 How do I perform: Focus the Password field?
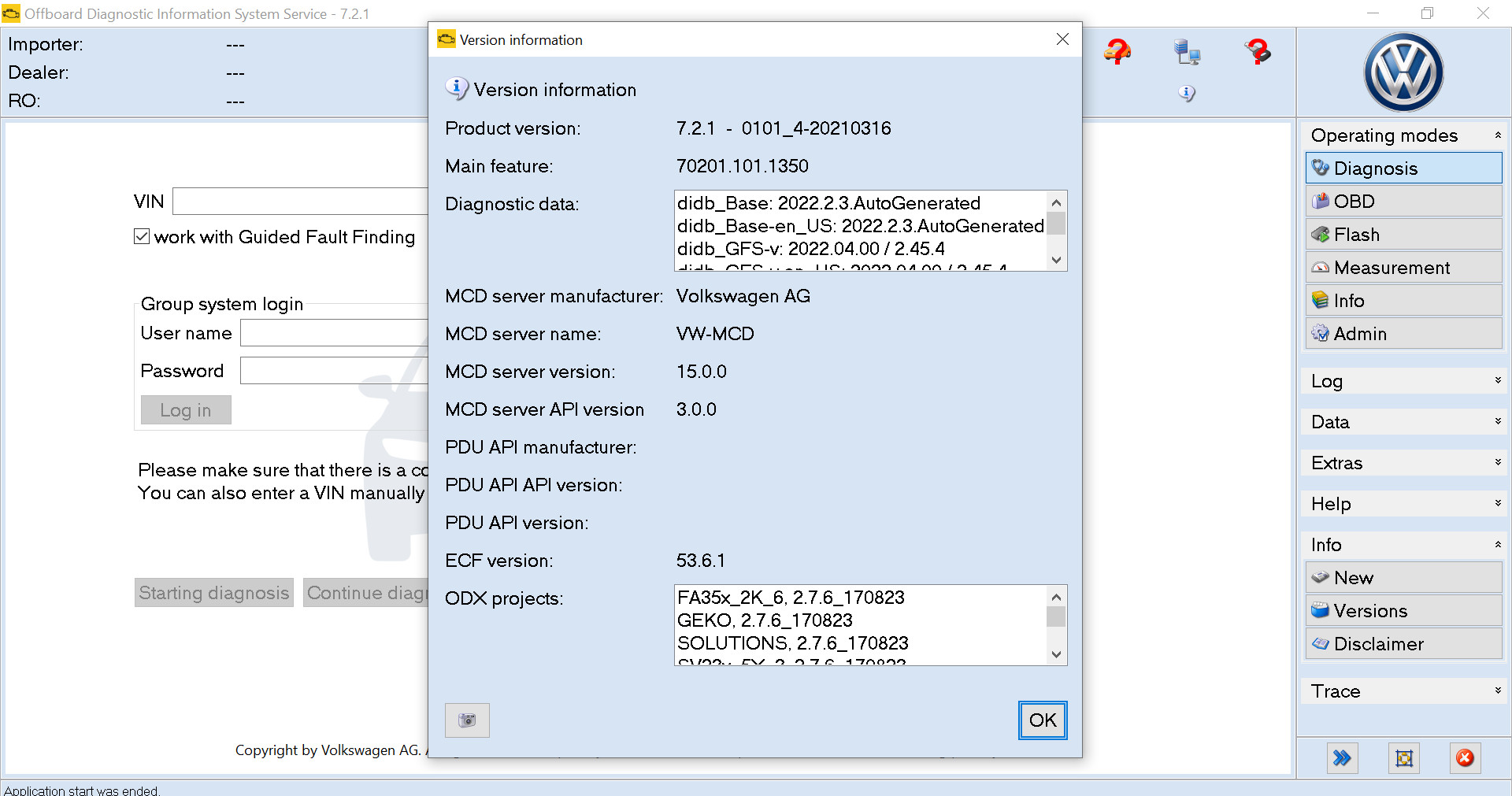[x=334, y=370]
